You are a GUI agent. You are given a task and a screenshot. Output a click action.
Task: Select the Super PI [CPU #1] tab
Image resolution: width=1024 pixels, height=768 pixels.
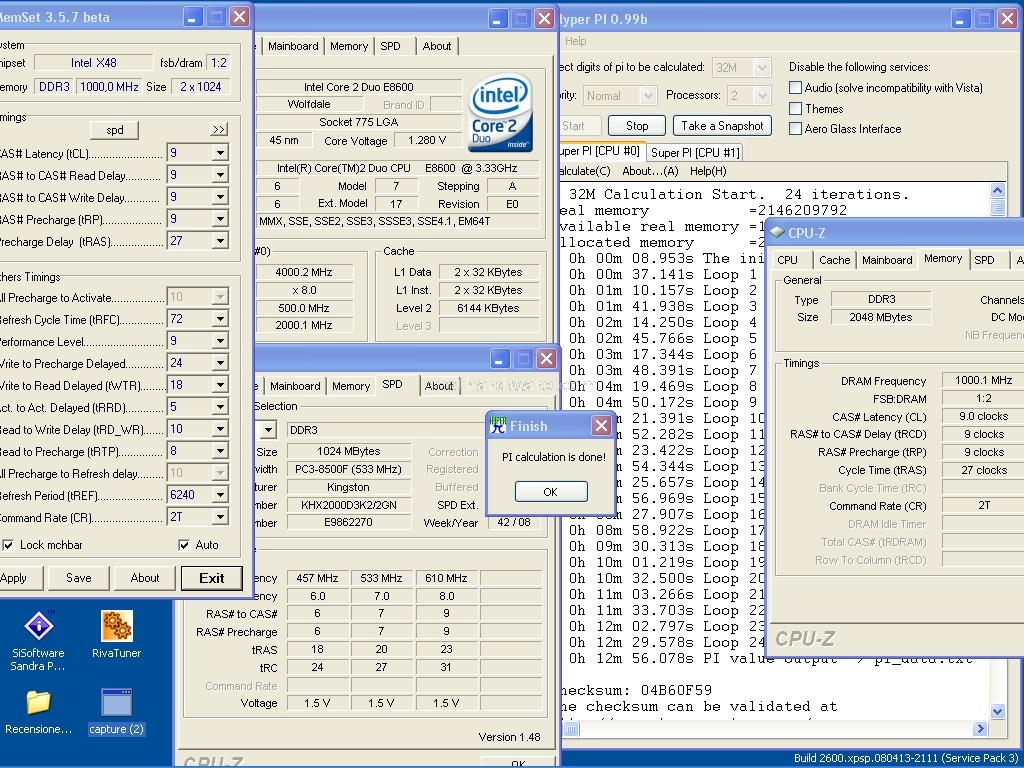695,153
